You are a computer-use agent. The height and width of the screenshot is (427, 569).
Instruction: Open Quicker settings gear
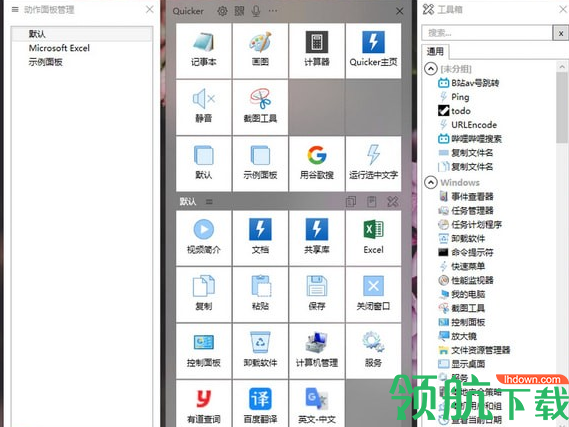(x=222, y=11)
